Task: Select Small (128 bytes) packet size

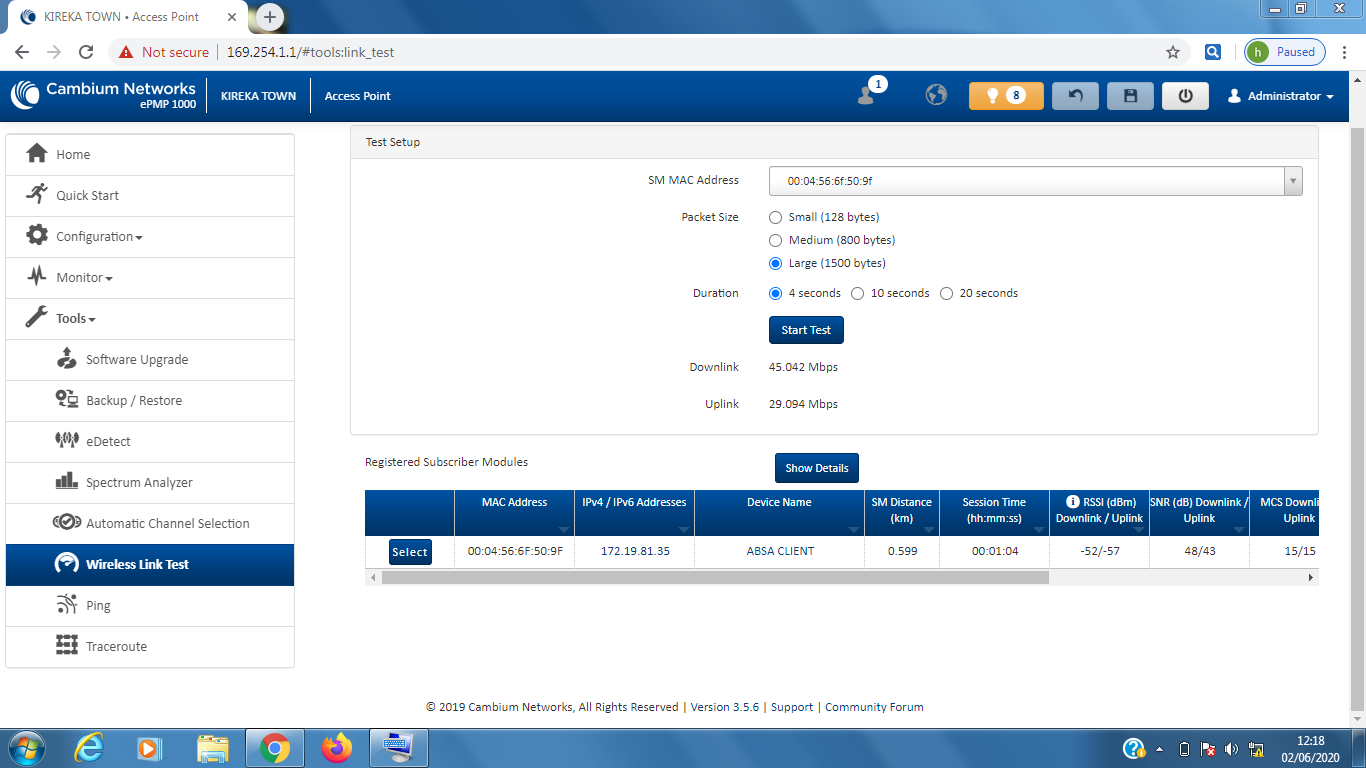Action: point(775,217)
